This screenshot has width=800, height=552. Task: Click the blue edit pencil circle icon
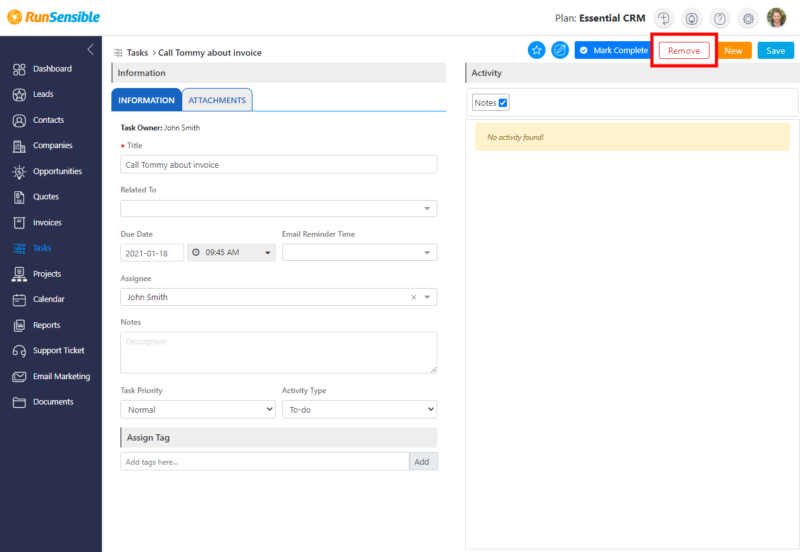point(560,50)
